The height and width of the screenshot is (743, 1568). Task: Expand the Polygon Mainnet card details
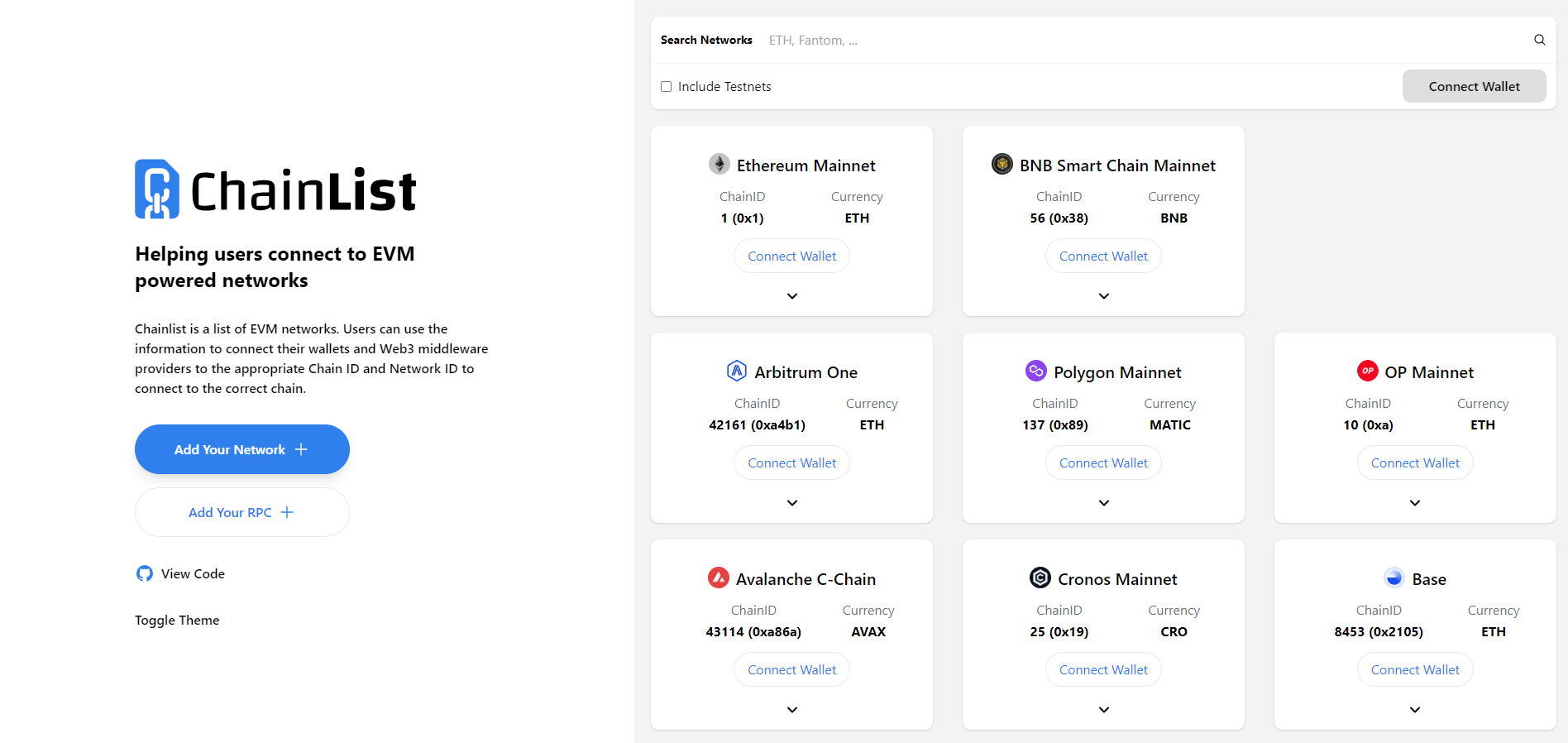coord(1104,503)
